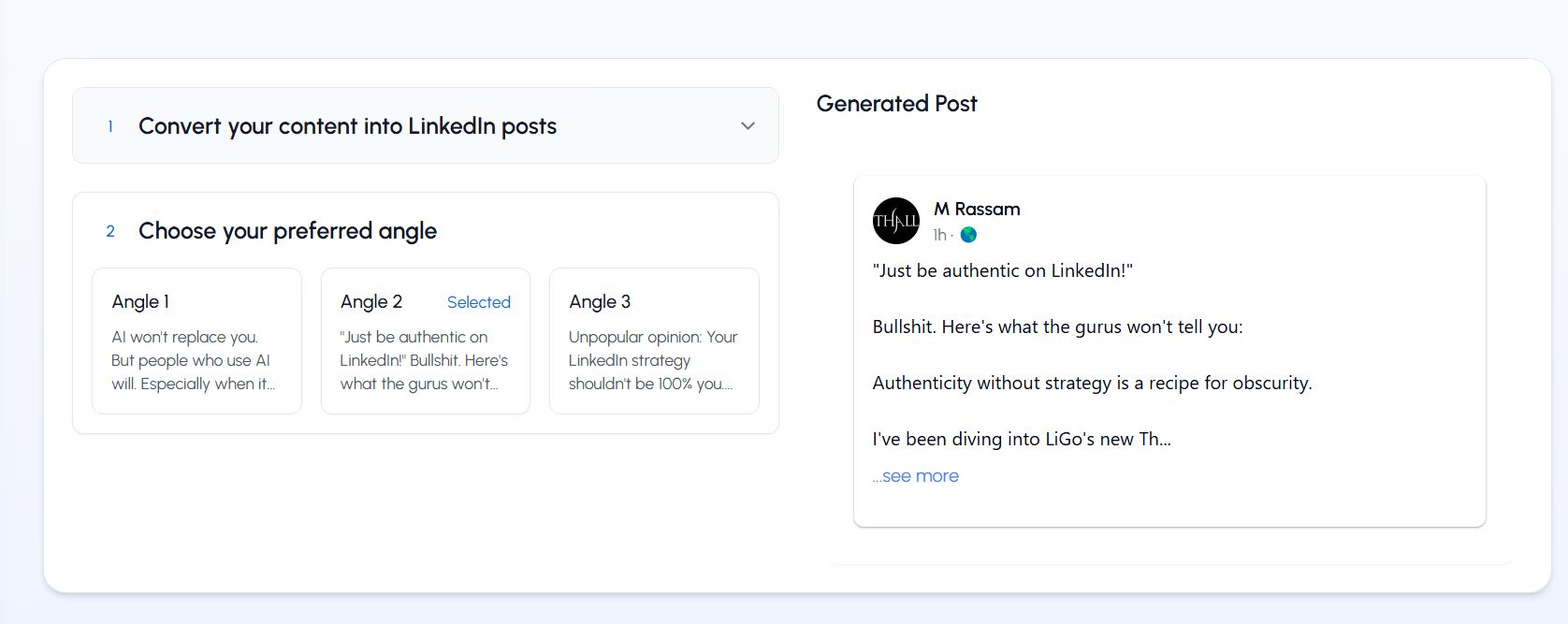Click the line starting with "Bullshit"
This screenshot has height=624, width=1568.
[x=1057, y=327]
